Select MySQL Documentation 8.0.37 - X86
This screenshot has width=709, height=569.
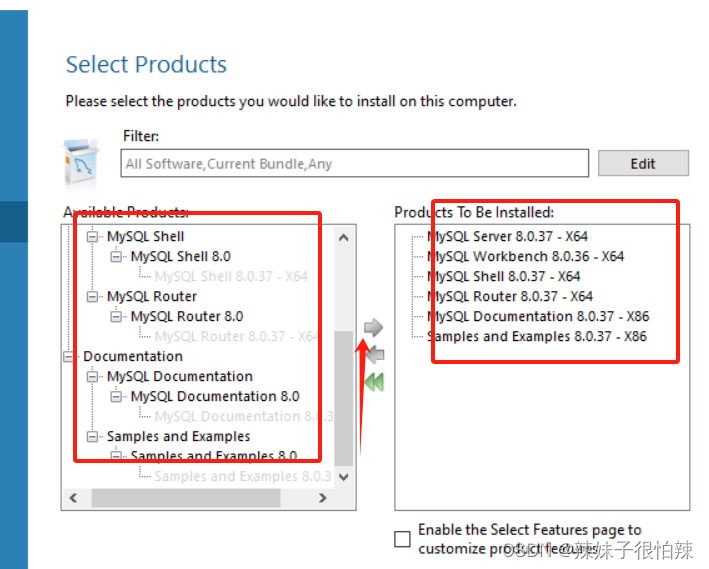pyautogui.click(x=538, y=317)
